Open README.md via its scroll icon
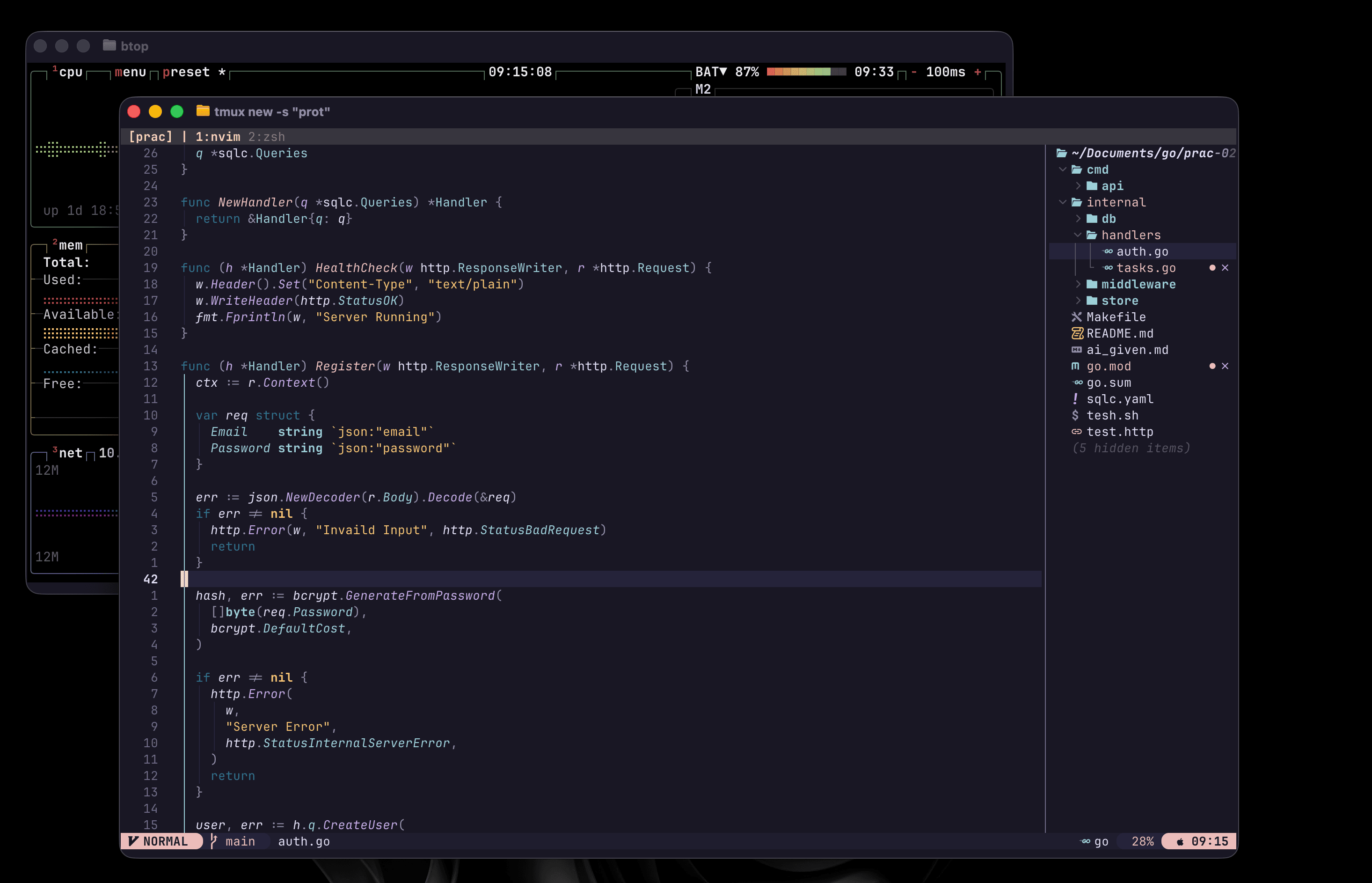 (1078, 334)
